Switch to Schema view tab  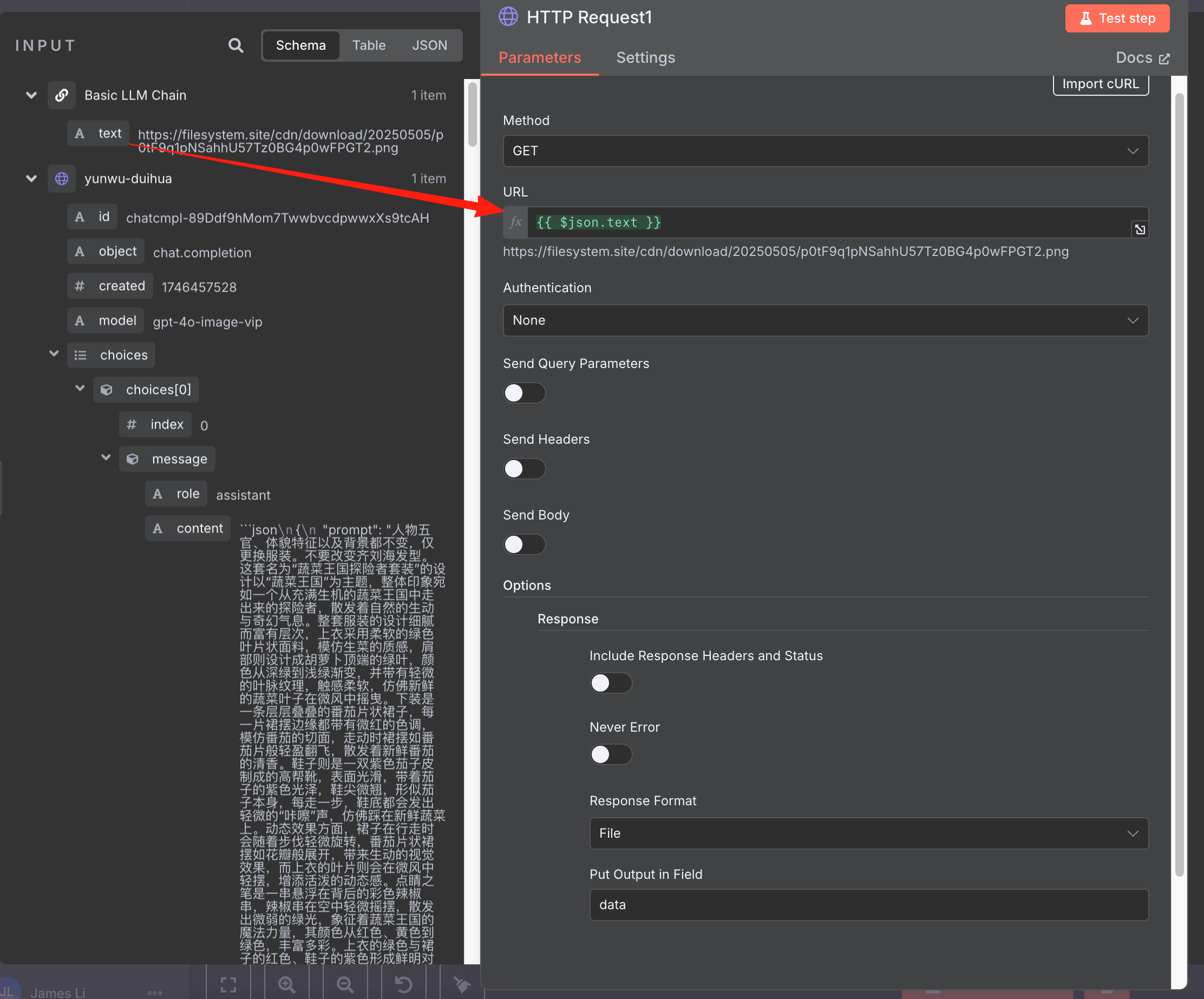pyautogui.click(x=300, y=45)
